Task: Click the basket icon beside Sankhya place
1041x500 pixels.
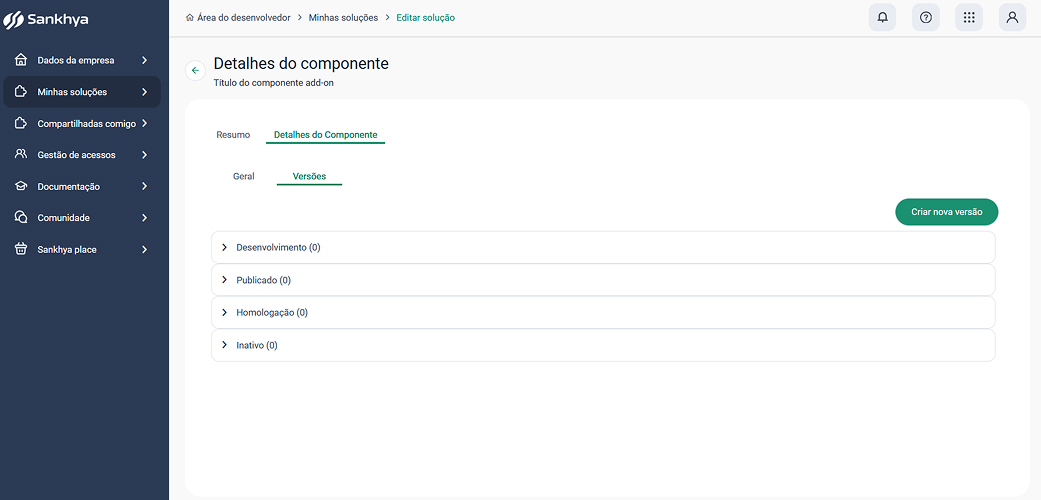Action: tap(21, 250)
